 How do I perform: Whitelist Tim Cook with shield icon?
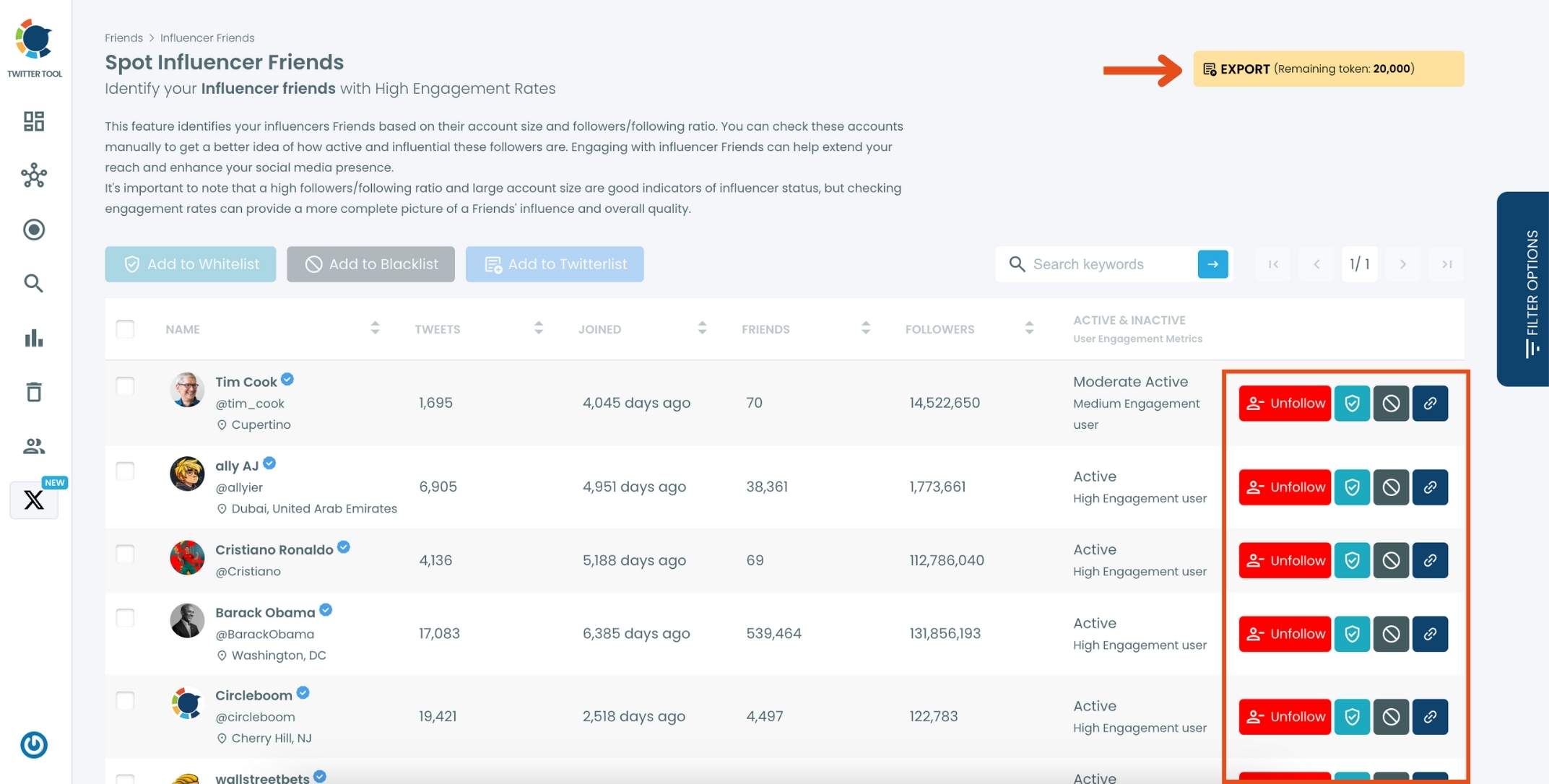1352,404
